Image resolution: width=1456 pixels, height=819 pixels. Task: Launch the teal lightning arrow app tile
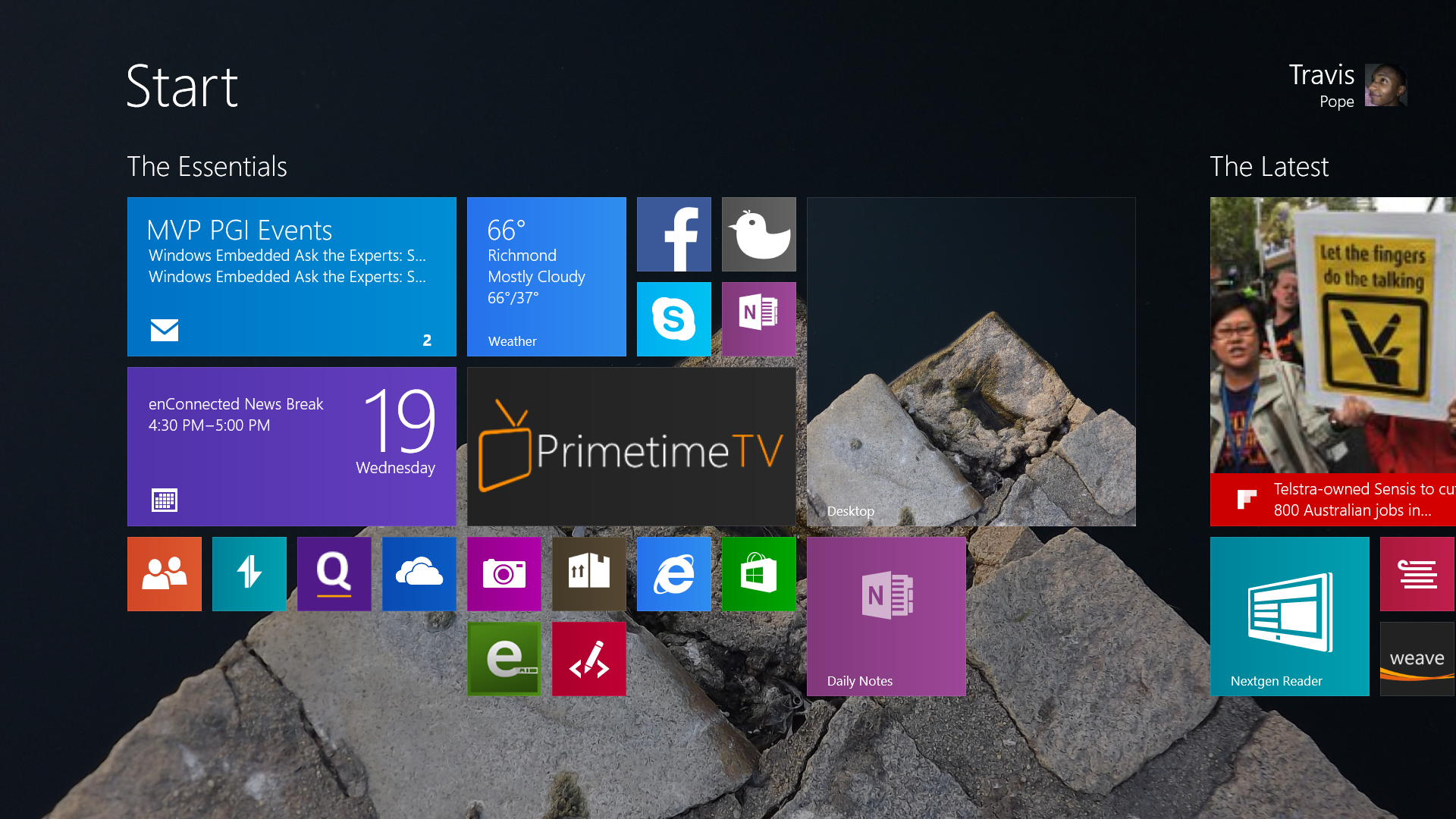[249, 574]
